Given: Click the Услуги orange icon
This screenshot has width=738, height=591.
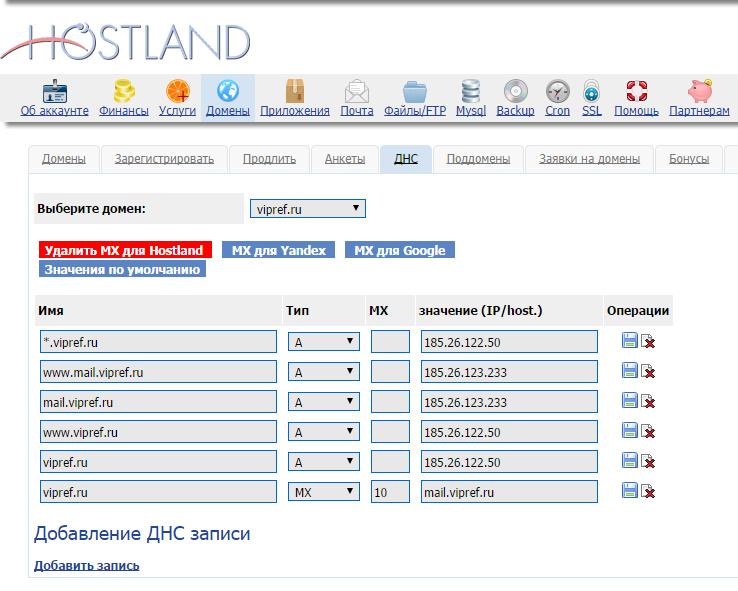Looking at the screenshot, I should click(177, 91).
